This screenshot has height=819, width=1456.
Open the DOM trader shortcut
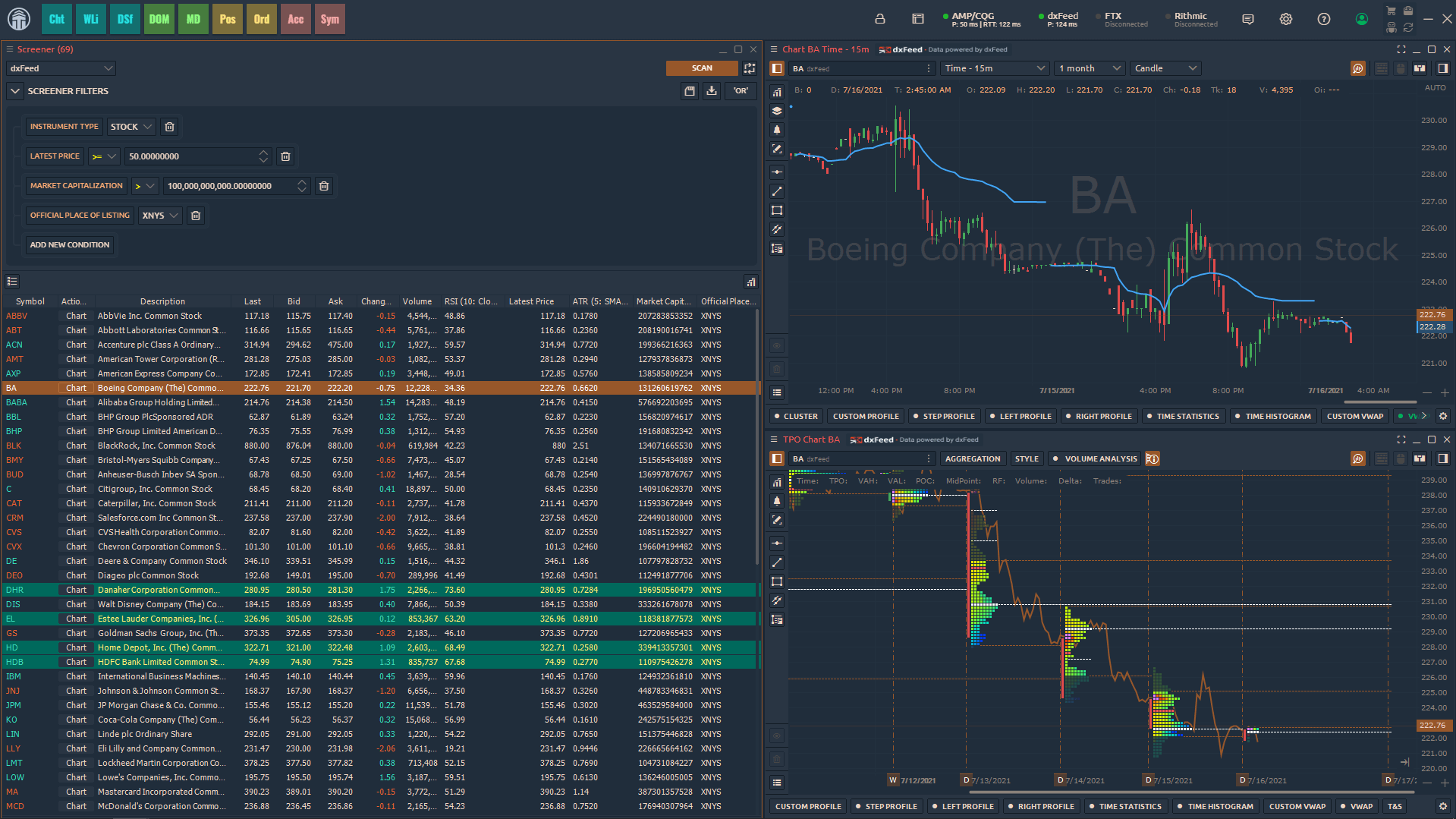point(159,19)
